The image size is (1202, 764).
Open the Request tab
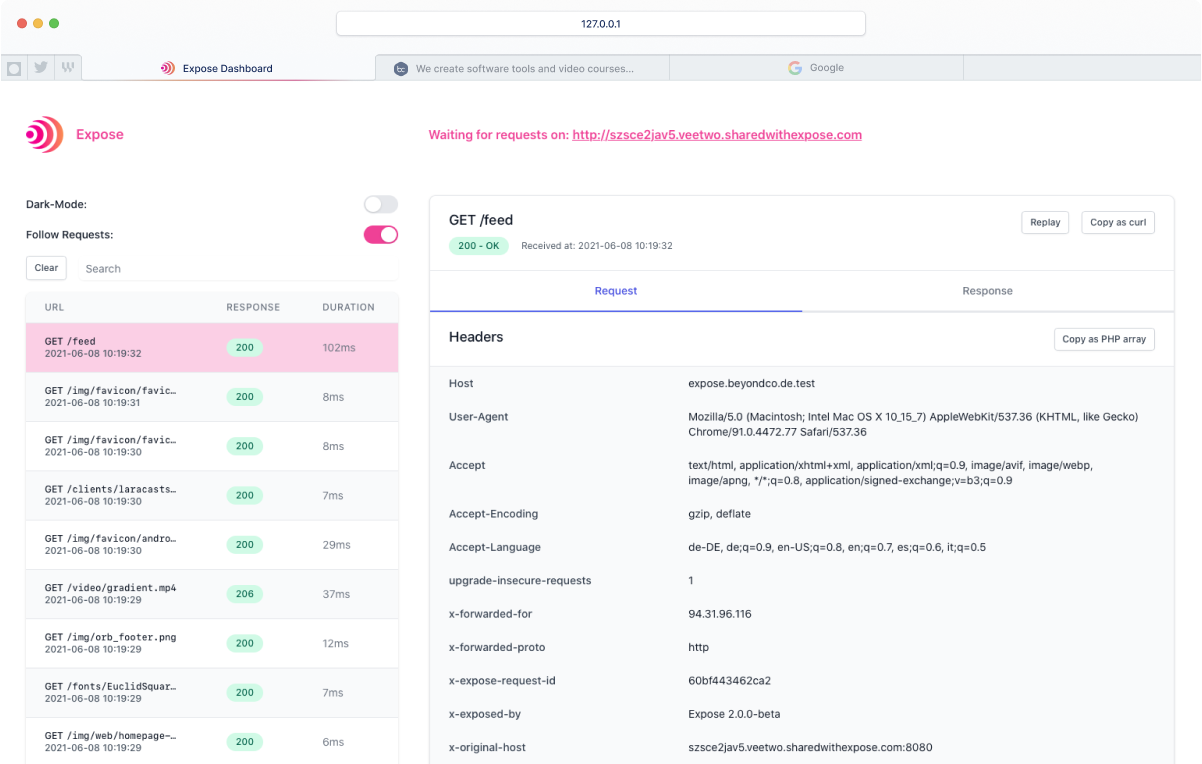click(616, 291)
